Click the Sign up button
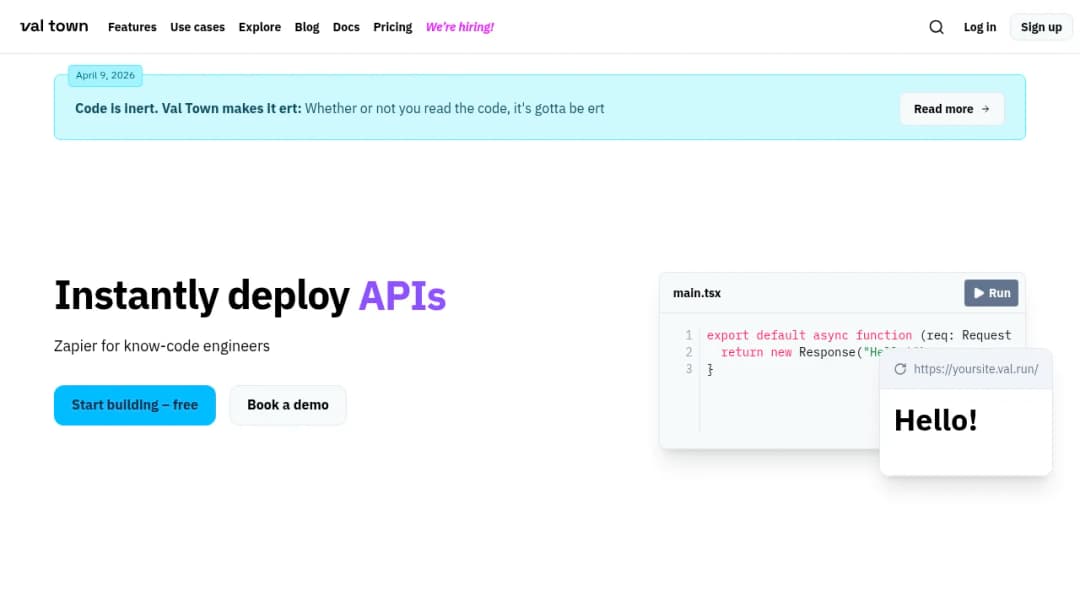Screen dimensions: 1080x608 point(1041,27)
